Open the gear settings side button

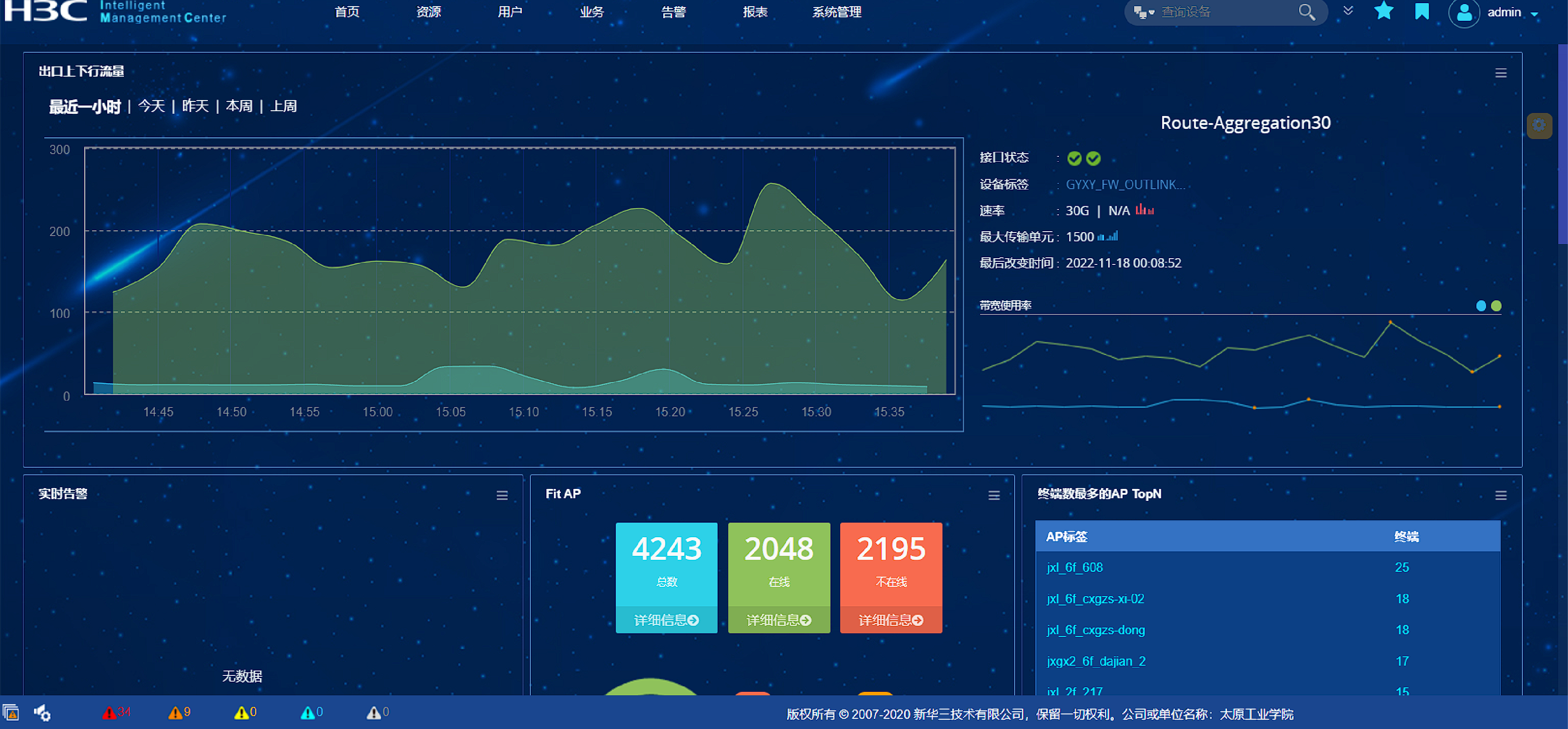click(x=1539, y=125)
